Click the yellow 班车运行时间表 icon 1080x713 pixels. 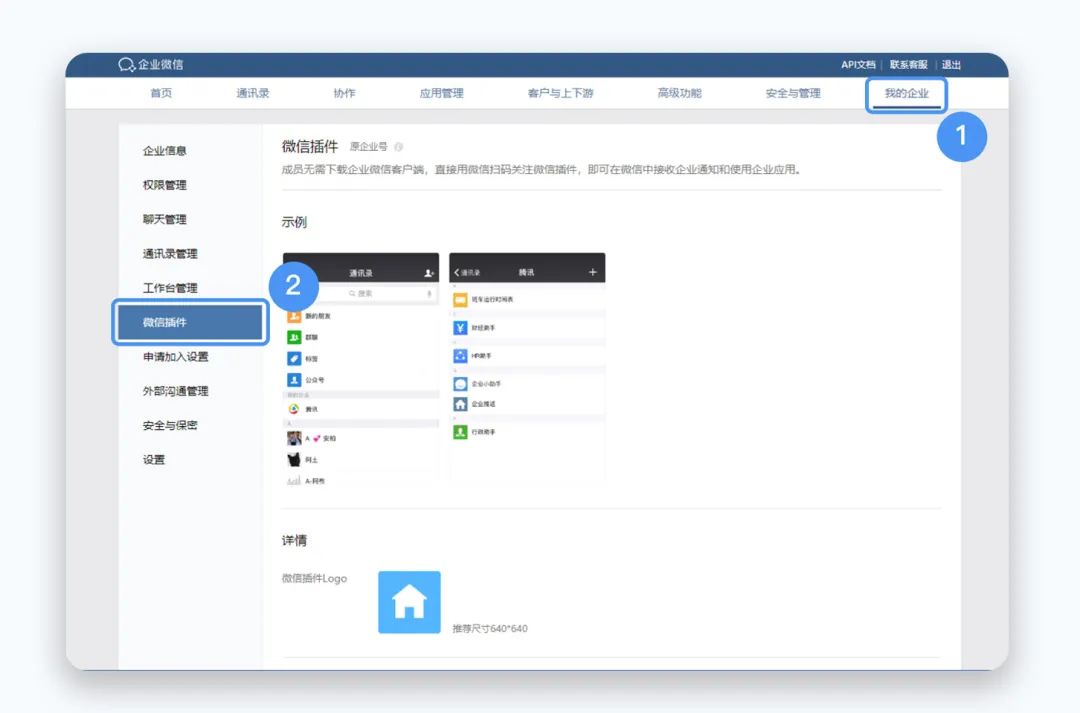pyautogui.click(x=460, y=300)
